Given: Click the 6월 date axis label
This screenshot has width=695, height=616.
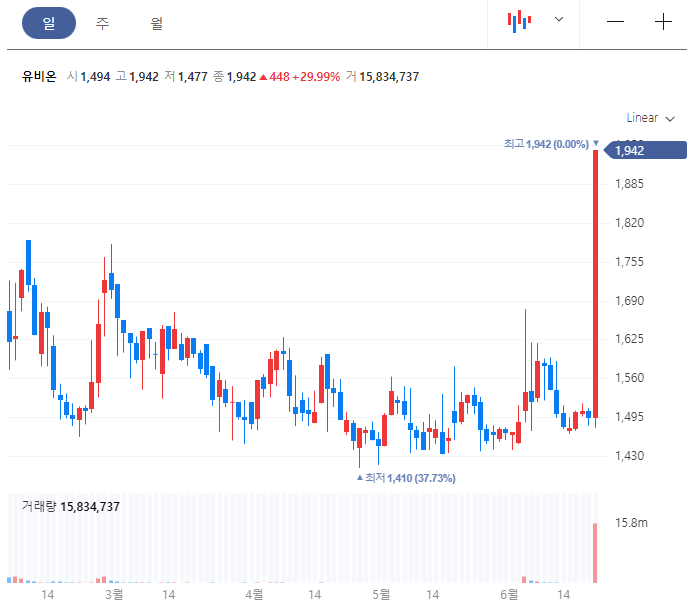Looking at the screenshot, I should point(509,594).
